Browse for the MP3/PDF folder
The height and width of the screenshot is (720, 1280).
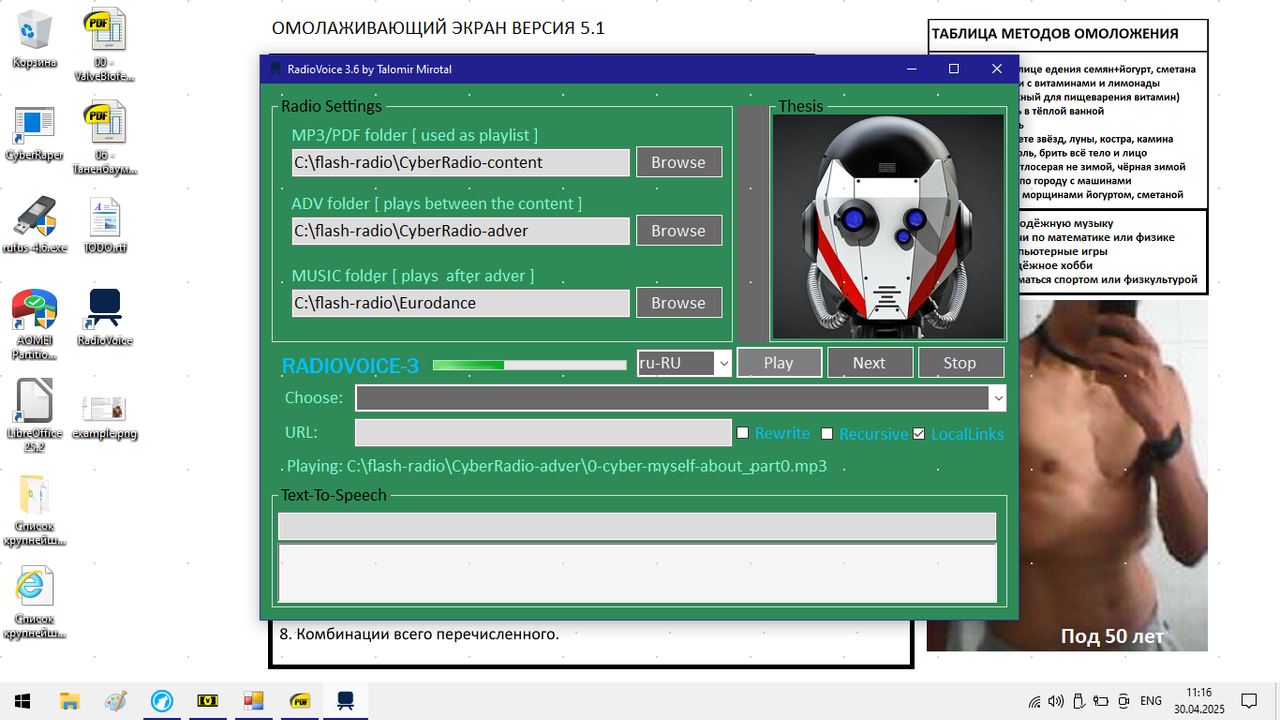[x=678, y=162]
